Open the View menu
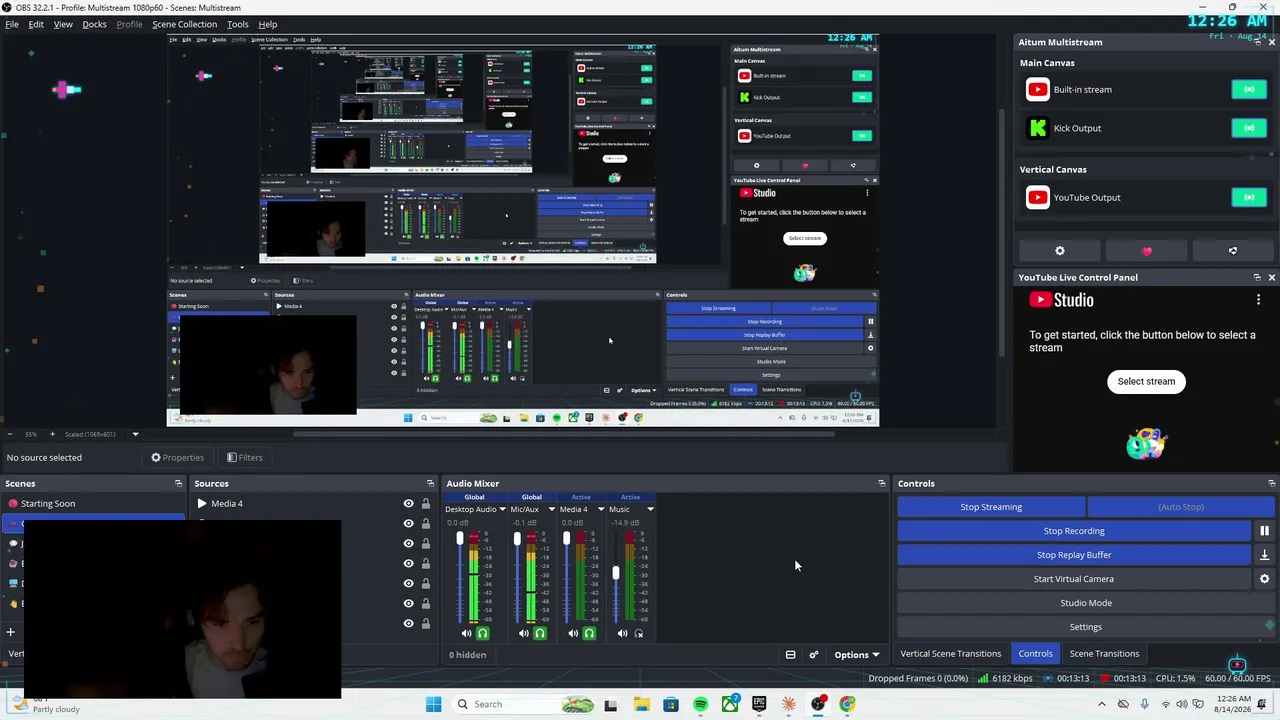Image resolution: width=1280 pixels, height=720 pixels. point(63,24)
